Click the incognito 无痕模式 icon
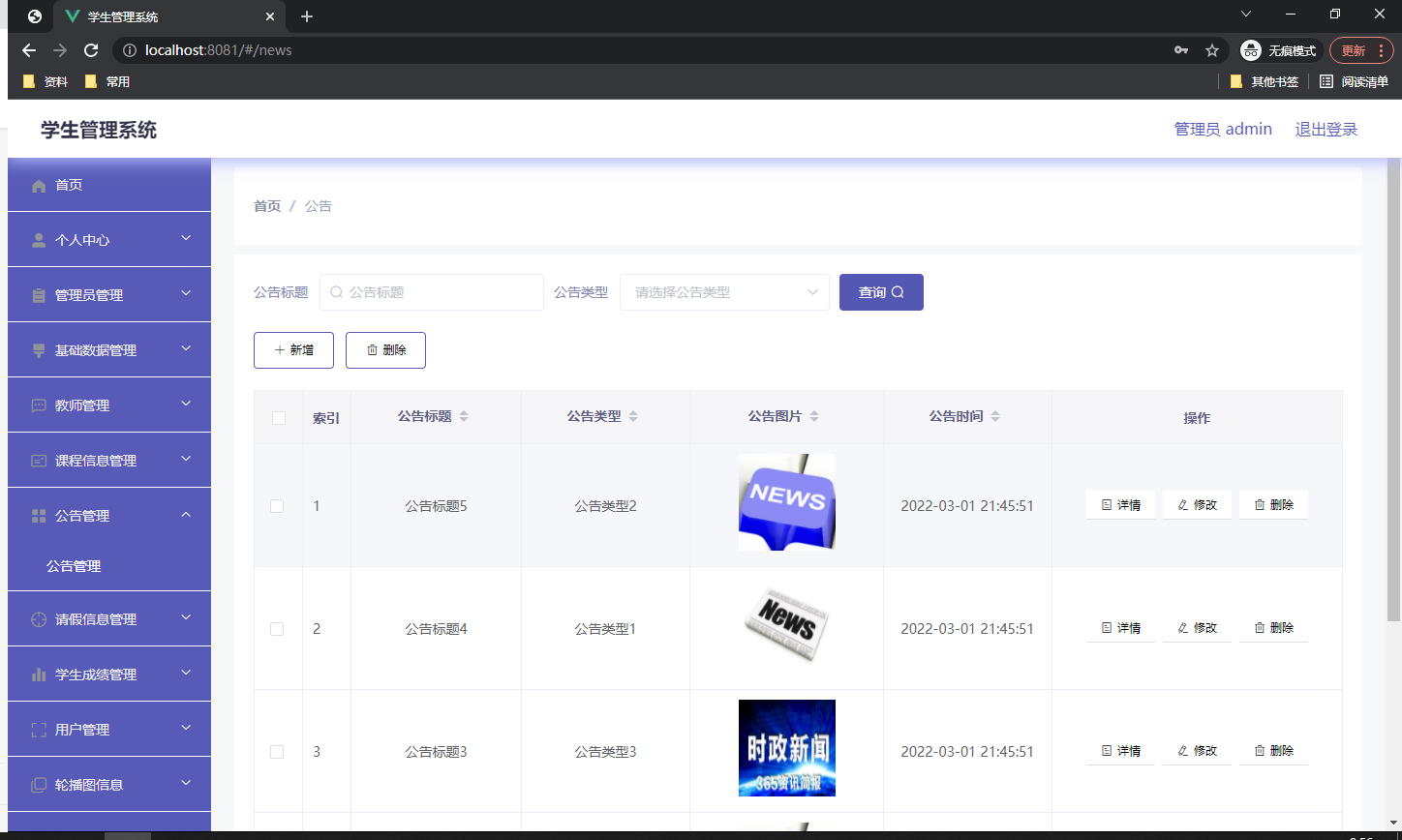The height and width of the screenshot is (840, 1402). 1251,50
